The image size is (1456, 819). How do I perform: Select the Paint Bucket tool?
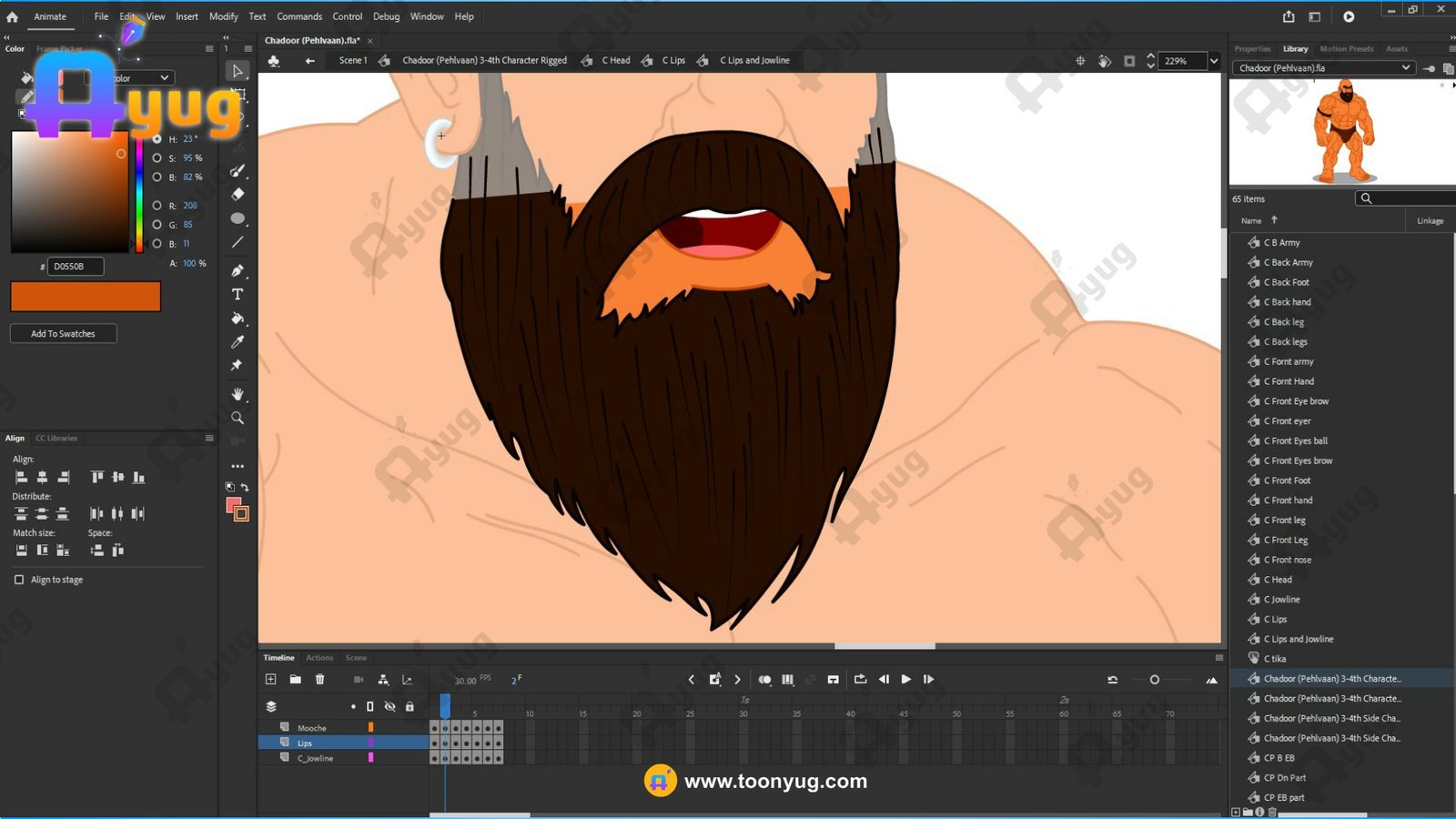coord(238,318)
